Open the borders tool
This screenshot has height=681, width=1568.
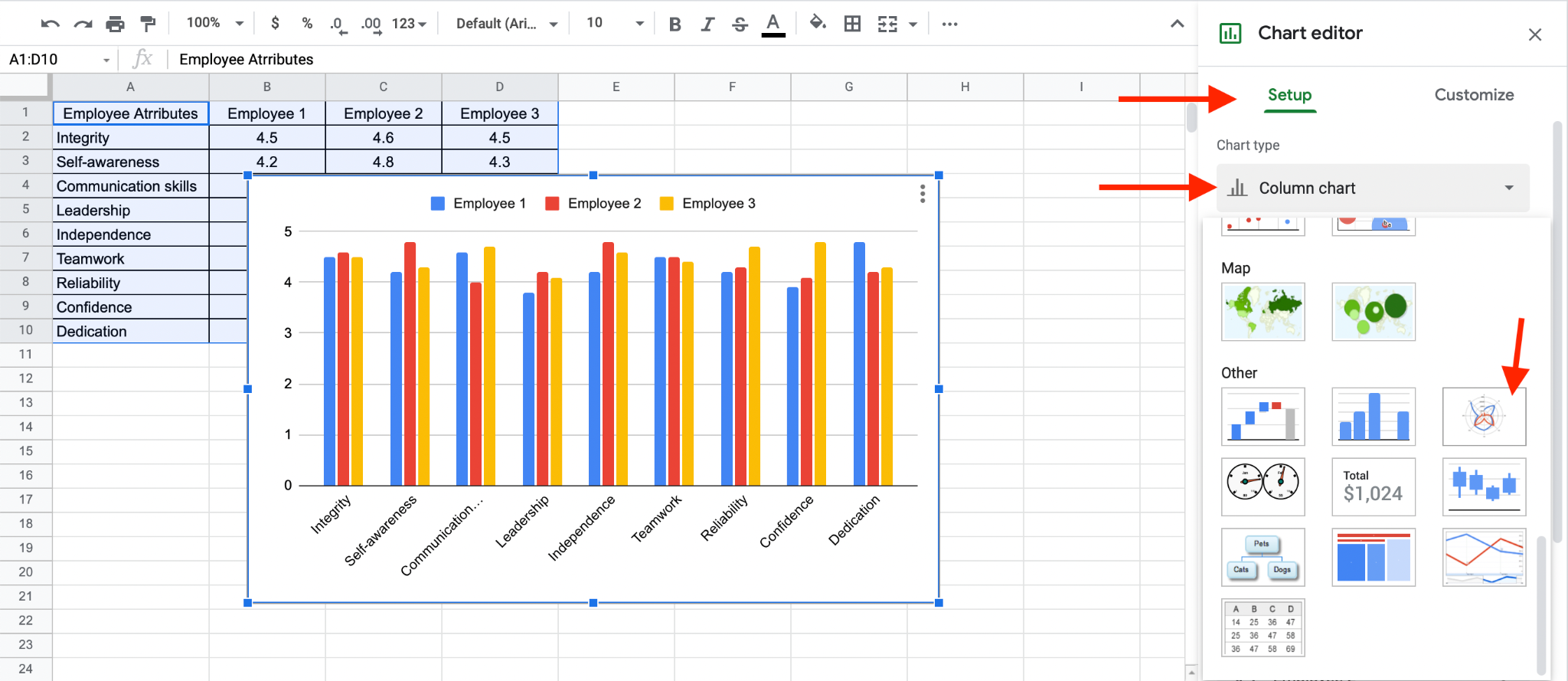852,24
